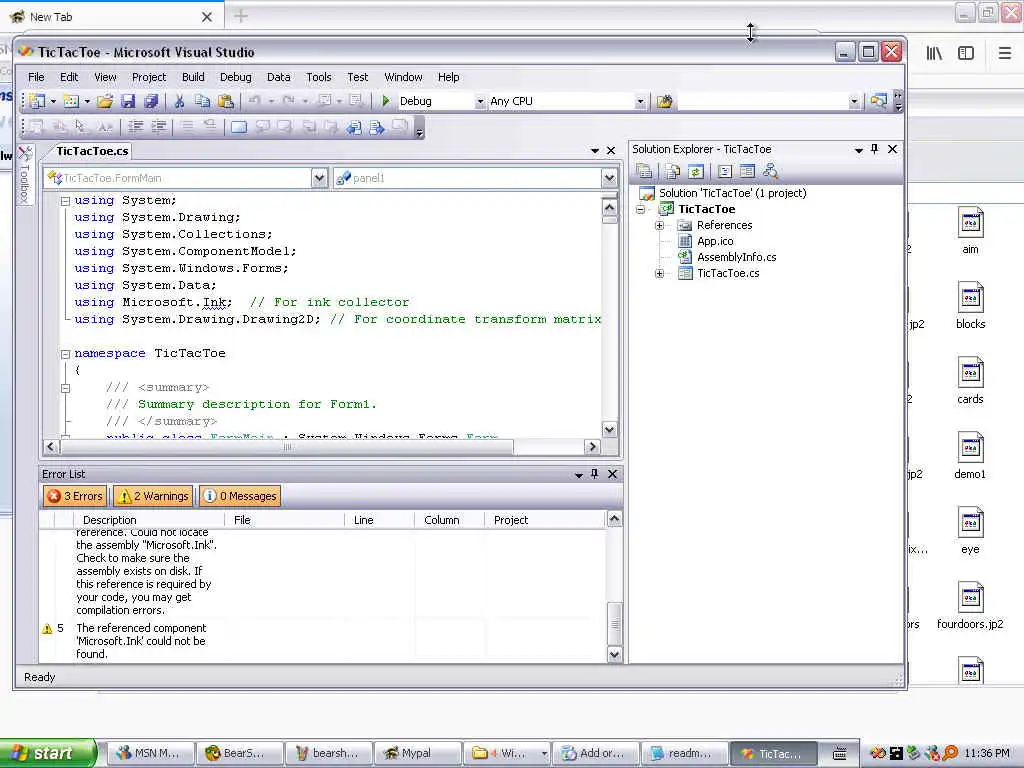The image size is (1024, 768).
Task: Open the blocks file in background window
Action: [970, 306]
